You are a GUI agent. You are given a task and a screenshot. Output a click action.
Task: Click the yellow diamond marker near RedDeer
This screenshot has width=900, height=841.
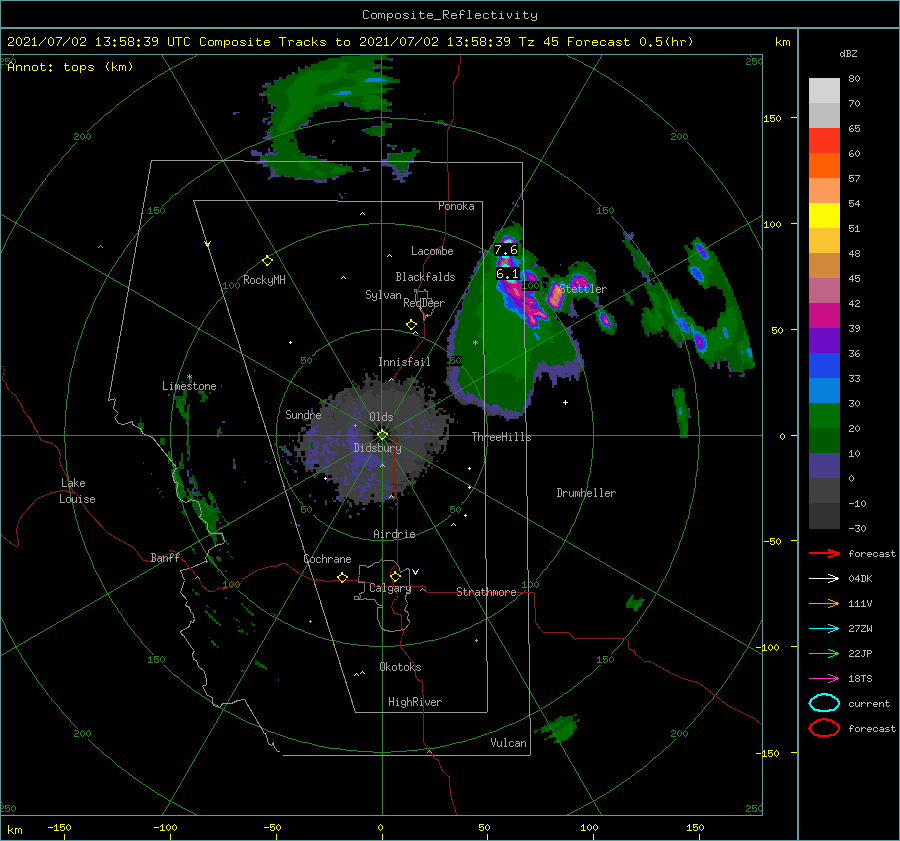pos(411,325)
